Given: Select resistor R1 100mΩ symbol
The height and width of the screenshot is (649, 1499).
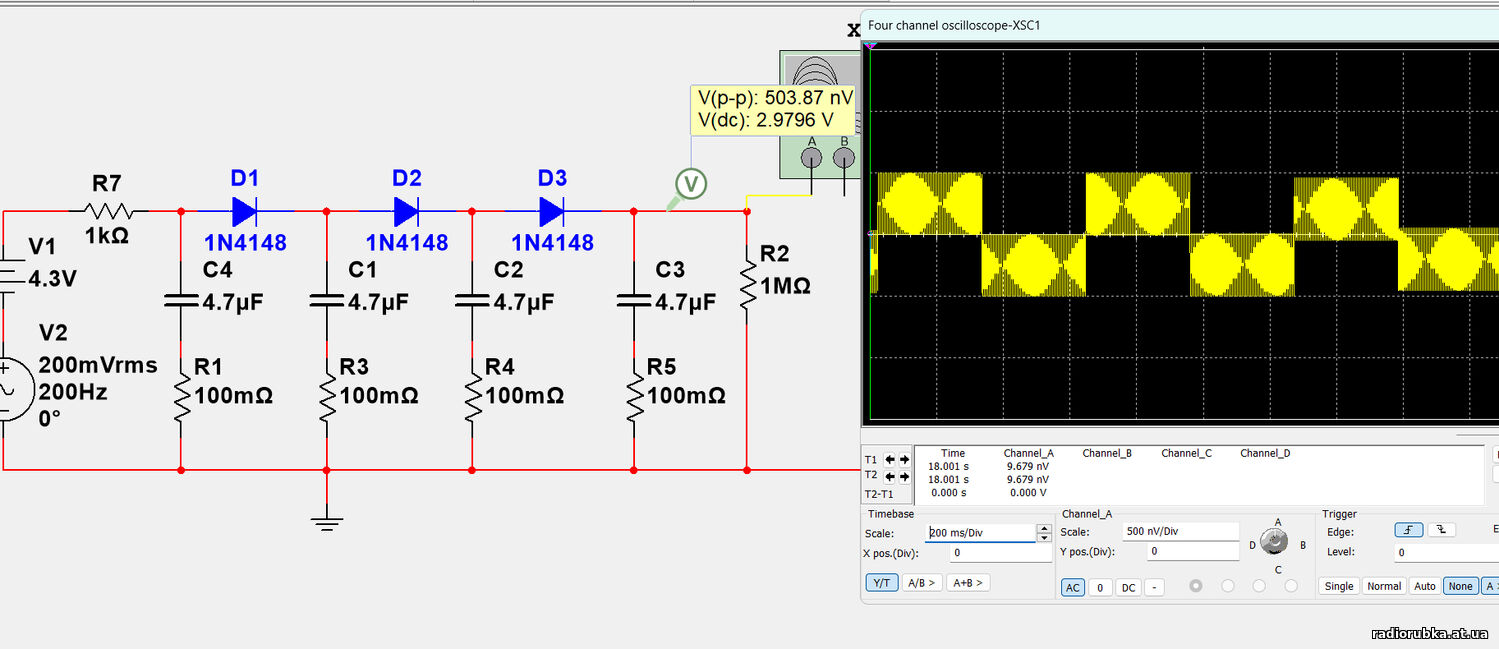Looking at the screenshot, I should point(181,396).
